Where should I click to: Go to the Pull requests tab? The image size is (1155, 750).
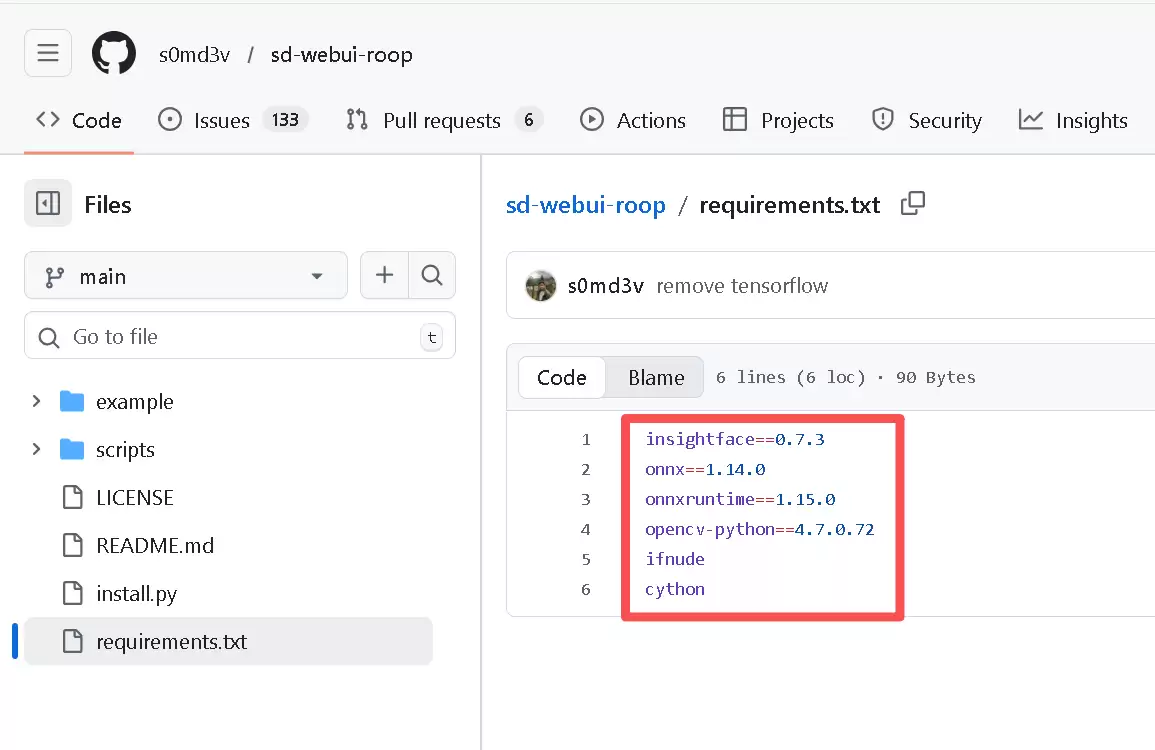pyautogui.click(x=442, y=120)
